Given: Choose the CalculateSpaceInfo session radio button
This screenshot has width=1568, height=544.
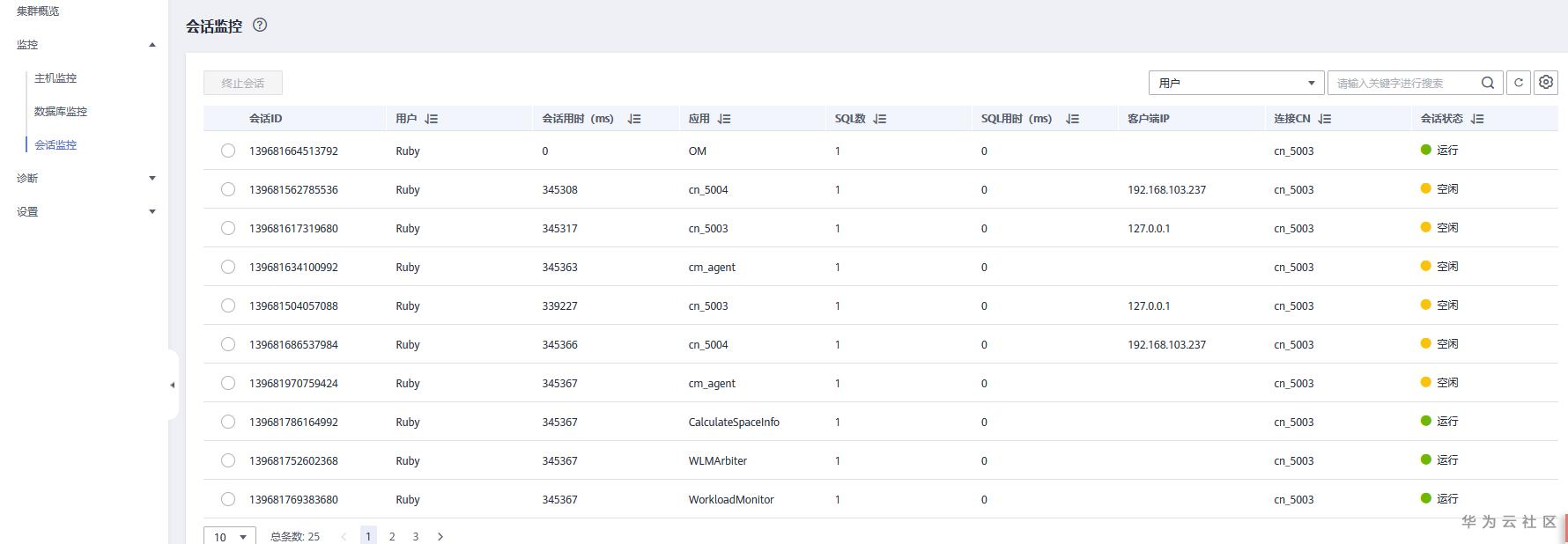Looking at the screenshot, I should pos(228,422).
